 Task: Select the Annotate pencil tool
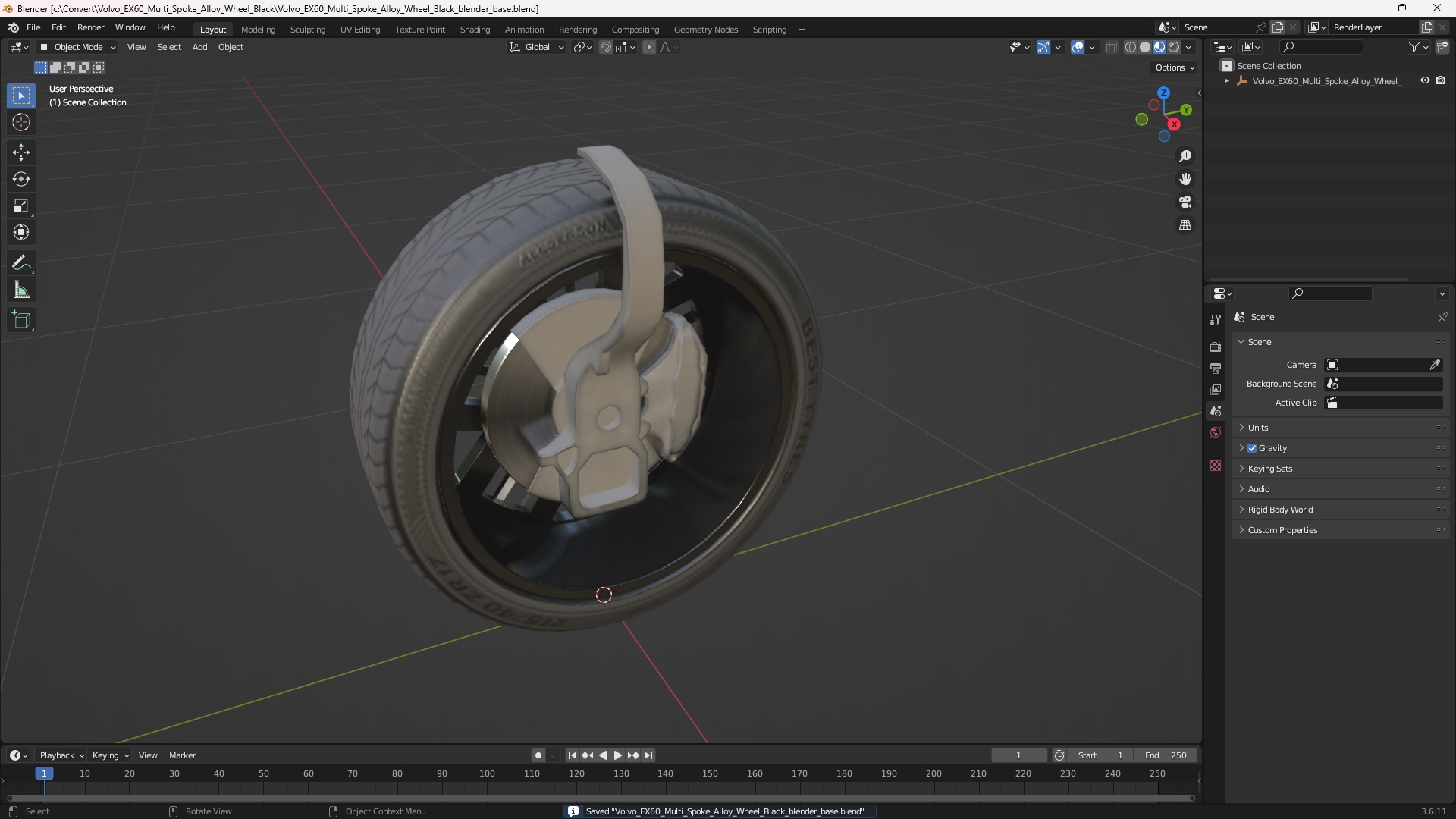[x=21, y=263]
